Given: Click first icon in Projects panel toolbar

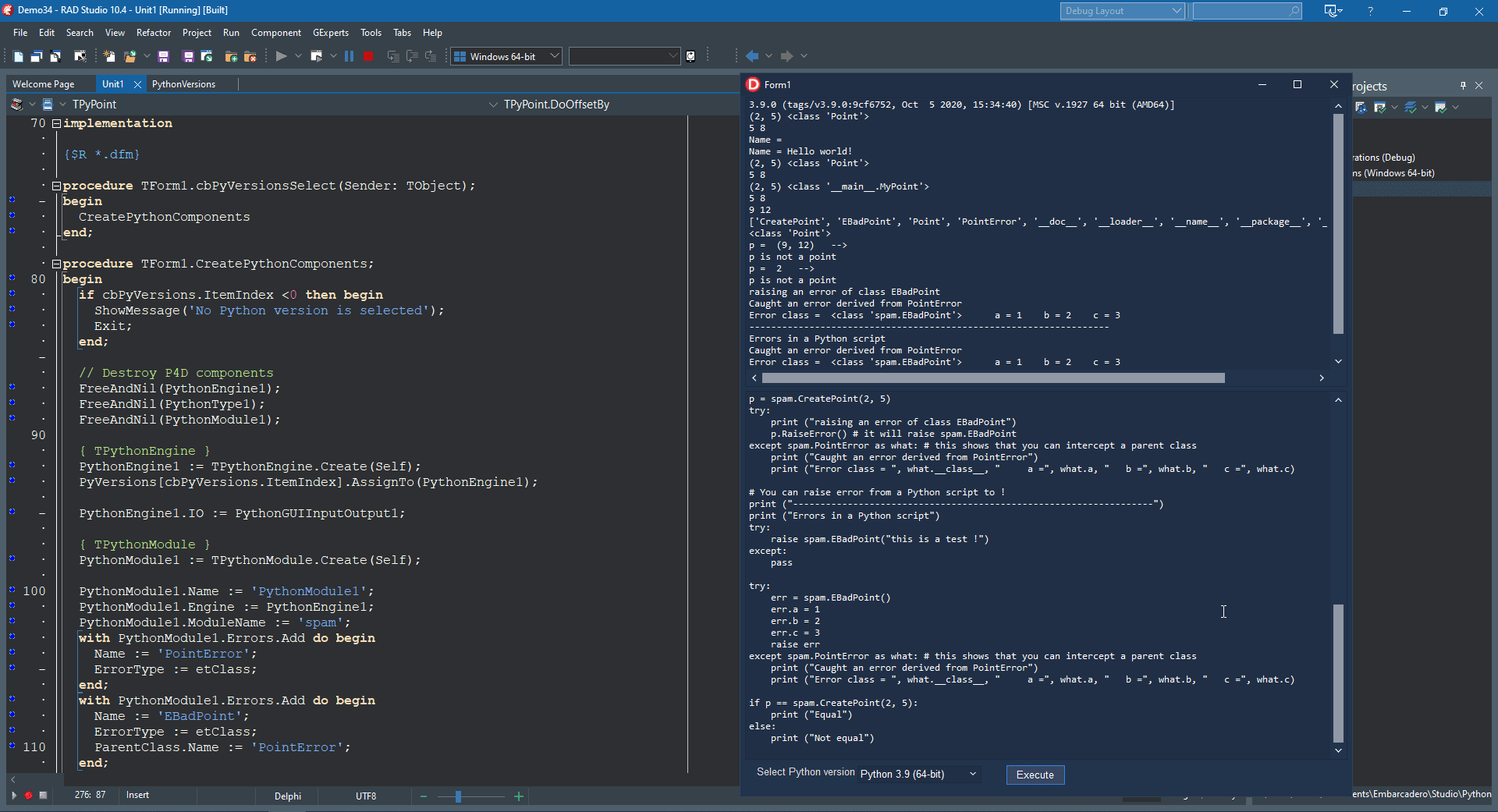Looking at the screenshot, I should 1361,107.
